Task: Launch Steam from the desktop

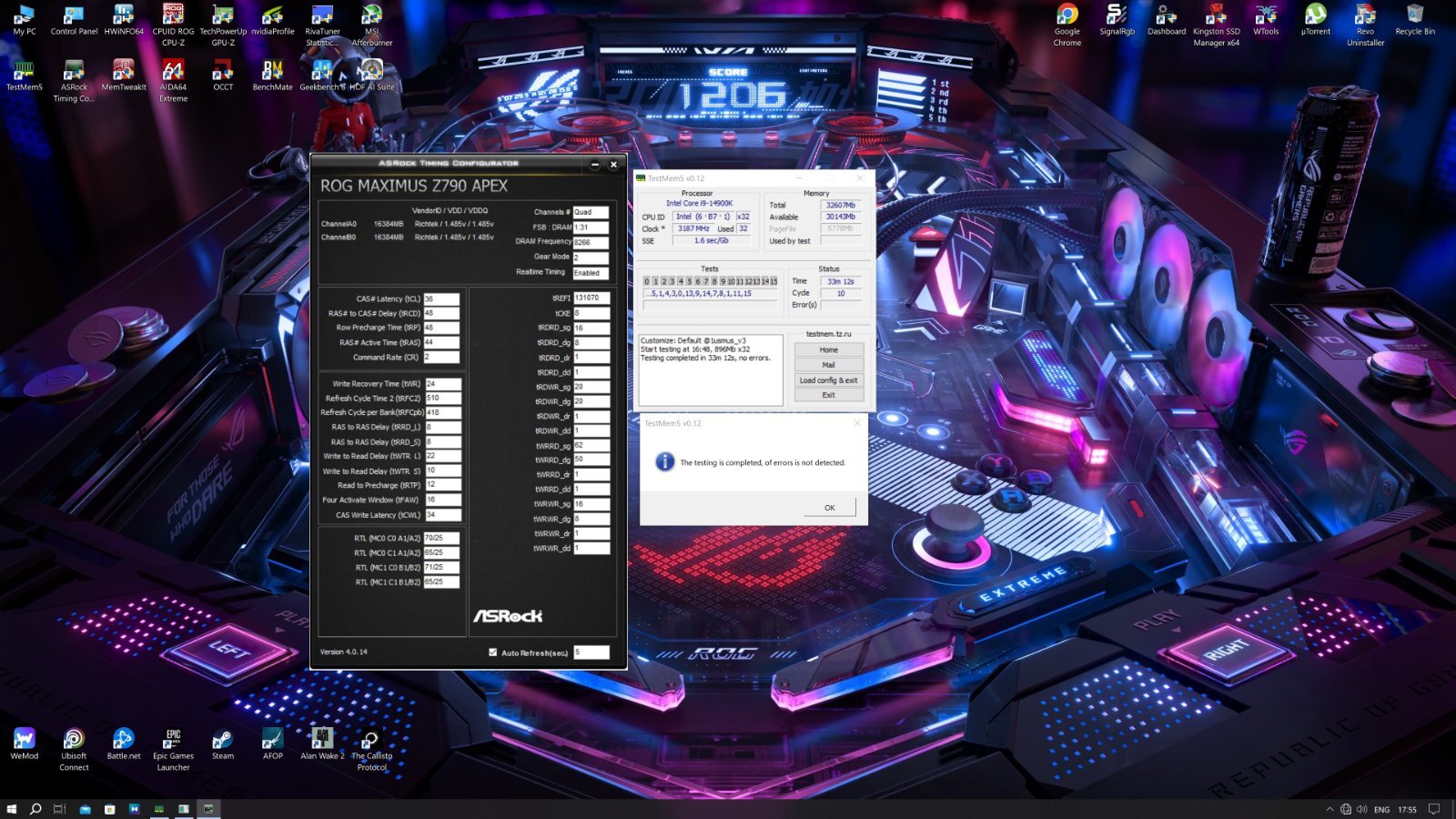Action: click(x=223, y=744)
